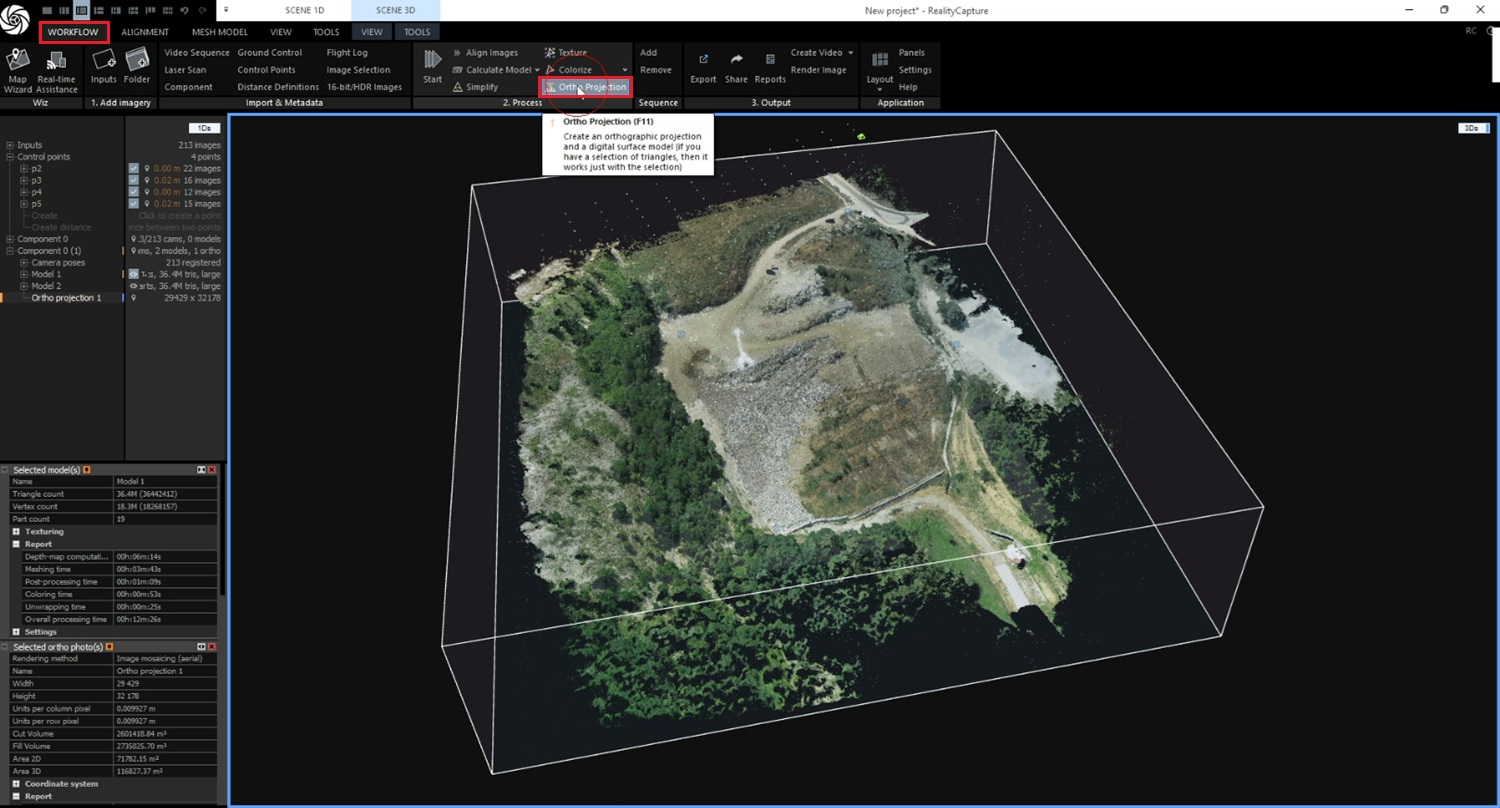Click the Inputs add imagery icon

pos(103,62)
